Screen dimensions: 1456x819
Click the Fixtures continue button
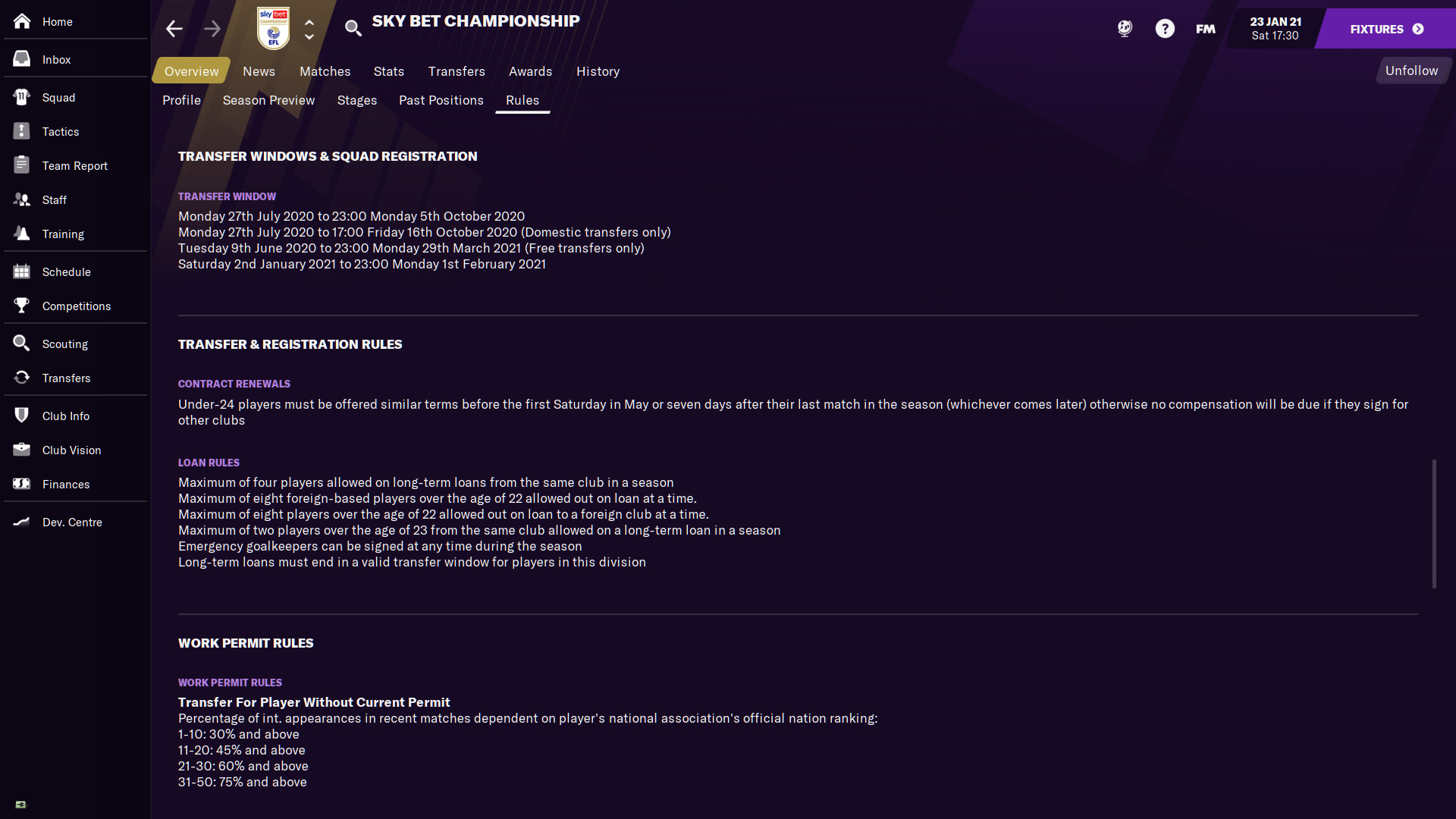(1386, 29)
